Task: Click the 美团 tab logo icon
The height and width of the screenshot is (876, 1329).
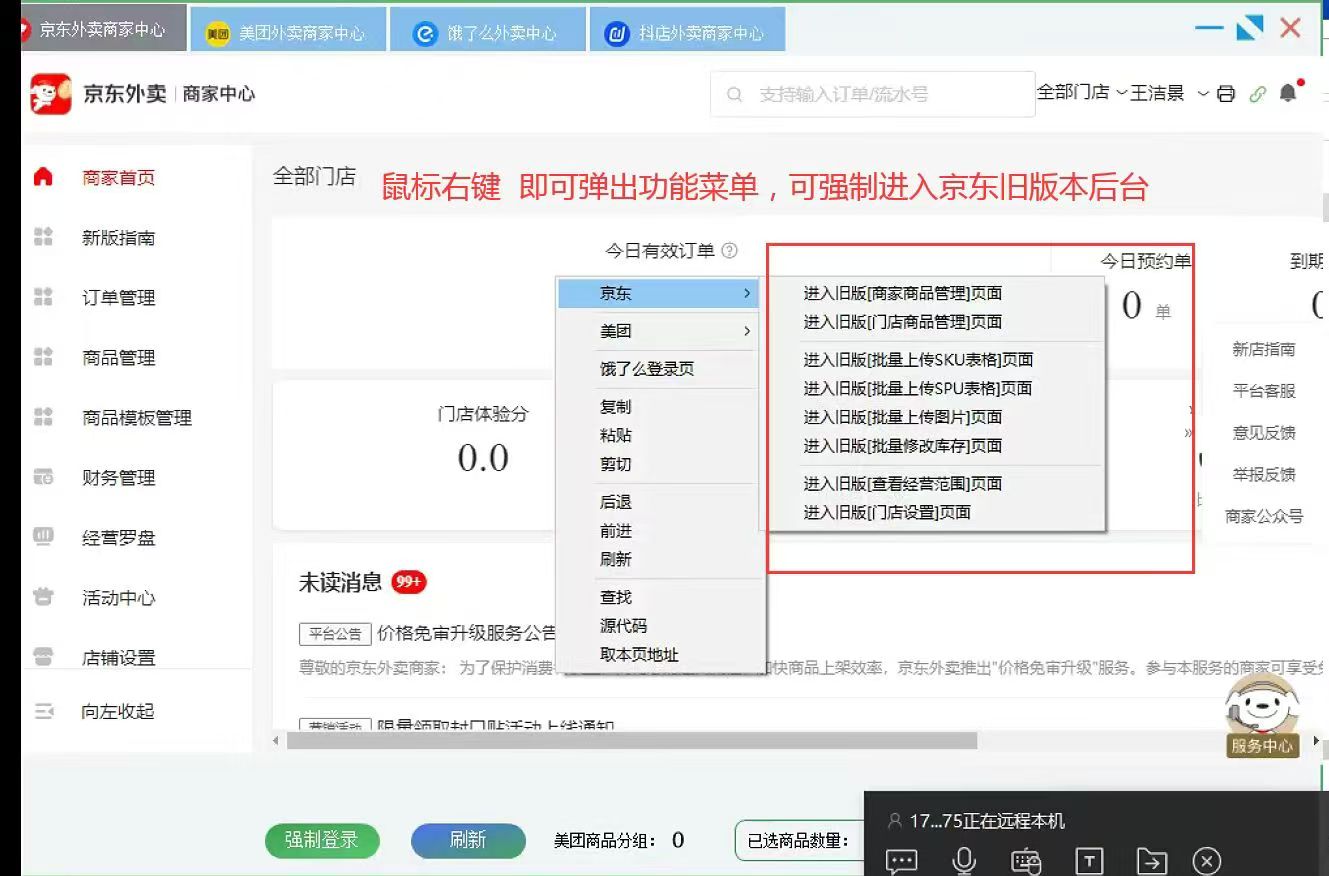Action: 218,34
